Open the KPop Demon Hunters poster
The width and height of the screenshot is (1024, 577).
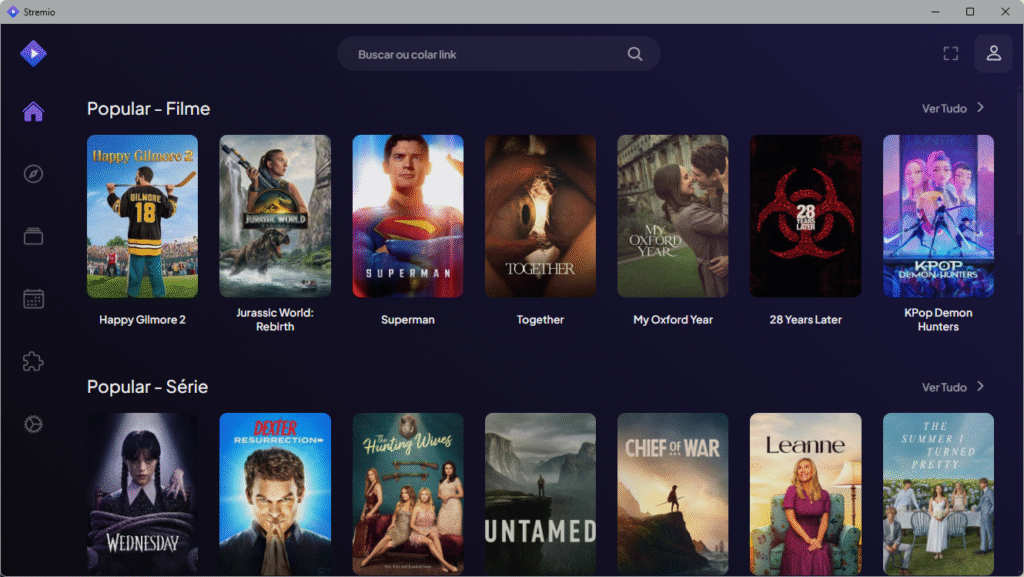point(938,216)
